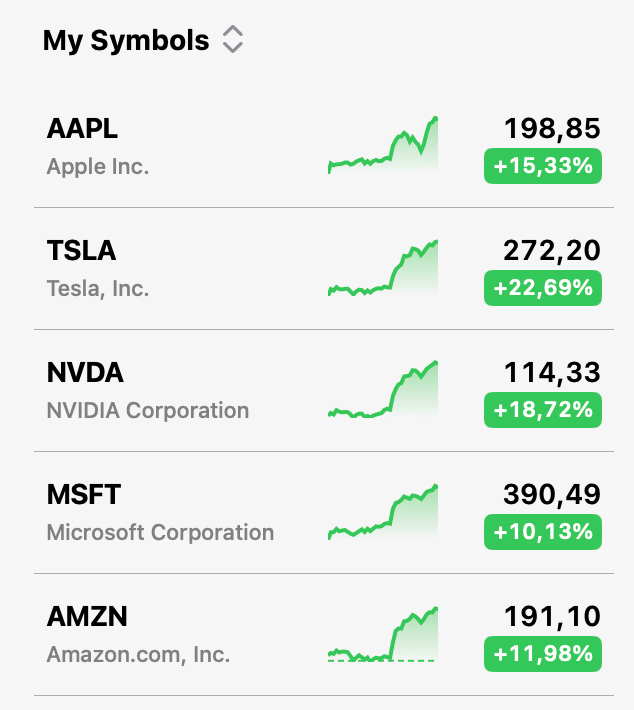The image size is (634, 710).
Task: View the MSFT sparkline chart
Action: pos(383,512)
